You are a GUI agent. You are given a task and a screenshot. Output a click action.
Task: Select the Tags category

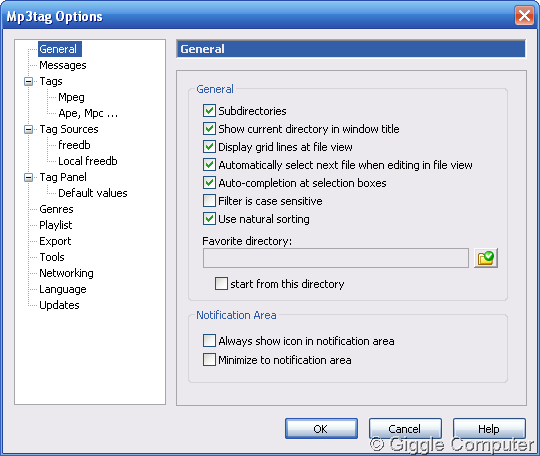(x=51, y=81)
